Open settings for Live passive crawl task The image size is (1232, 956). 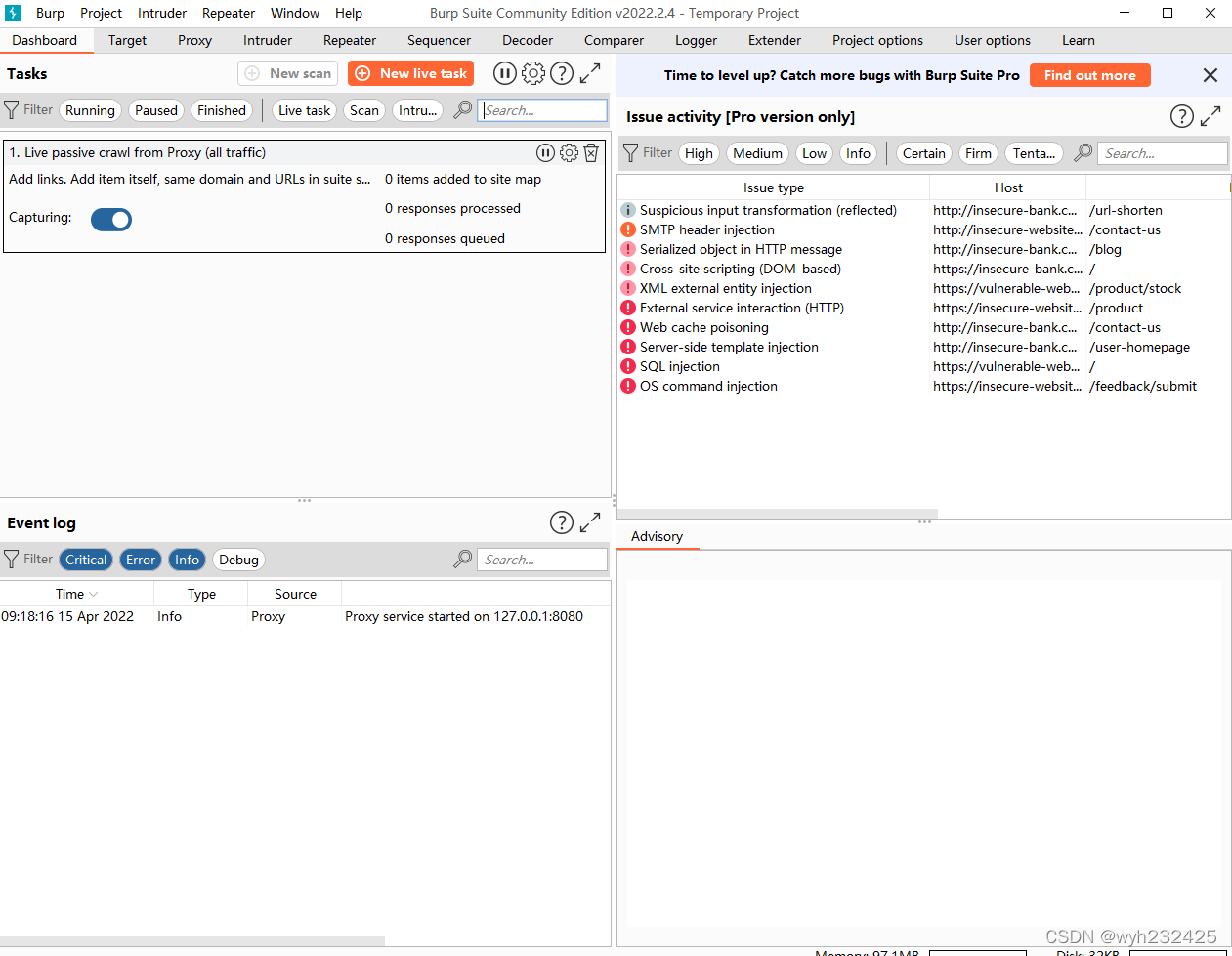point(569,152)
